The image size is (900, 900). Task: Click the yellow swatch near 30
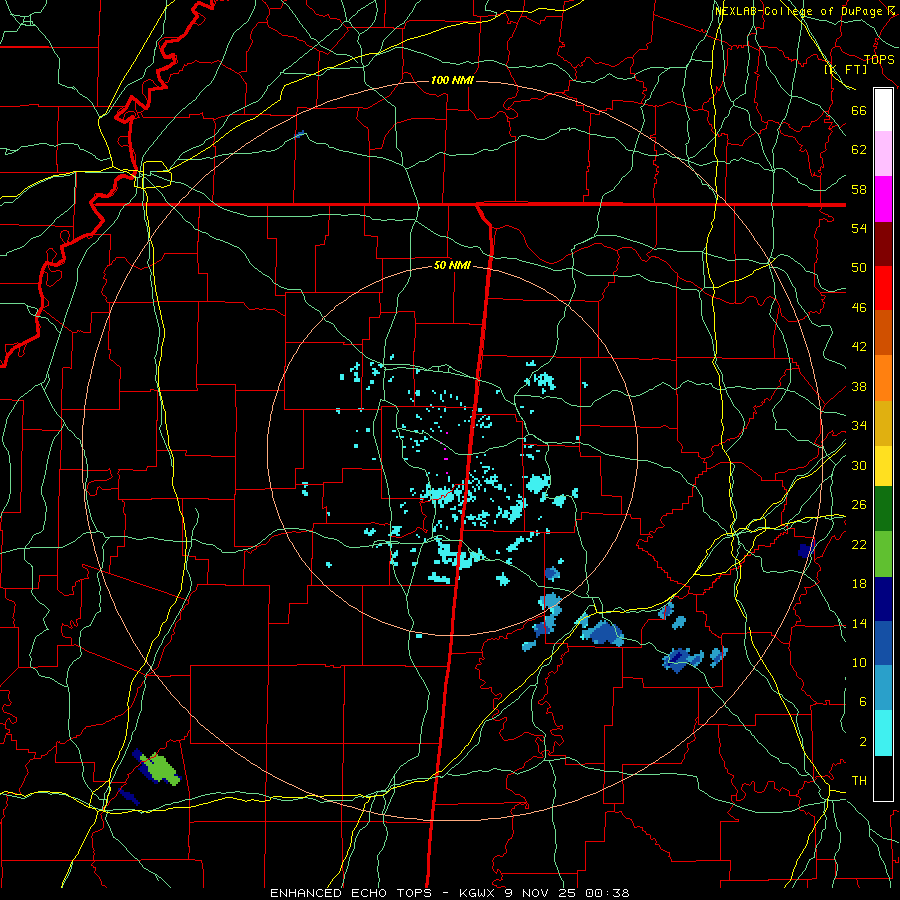tap(883, 466)
